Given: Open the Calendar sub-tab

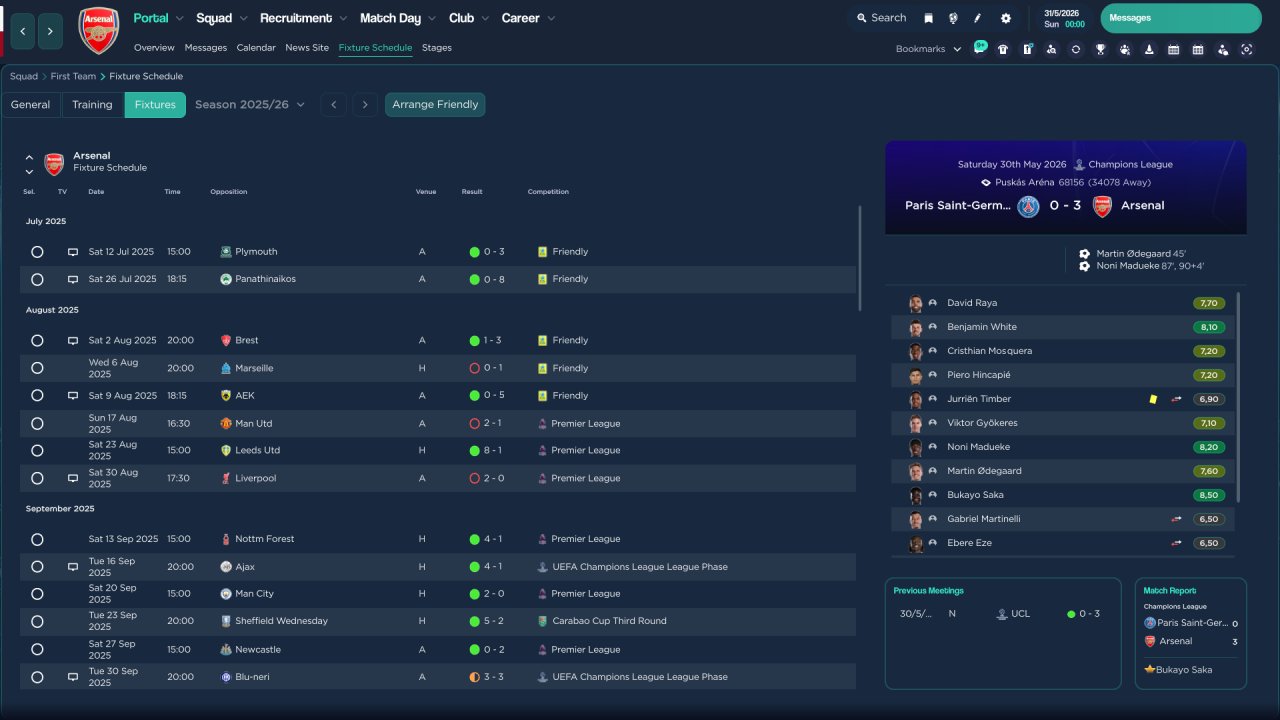Looking at the screenshot, I should tap(256, 48).
